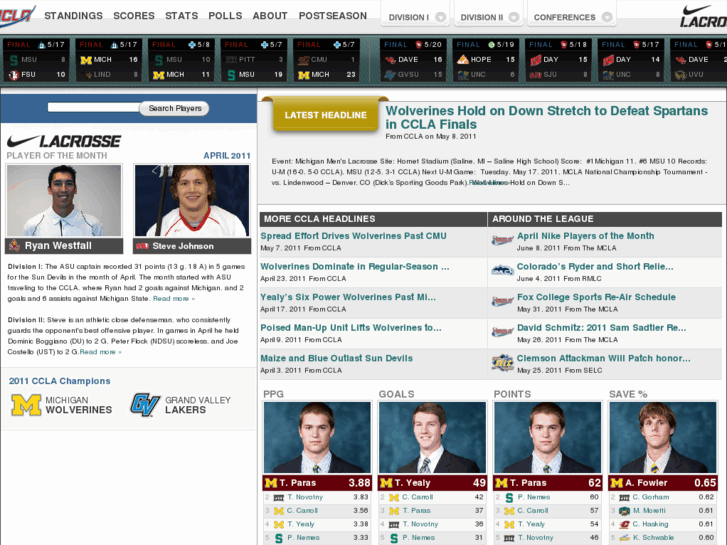Focus the player search input field
The width and height of the screenshot is (727, 545).
tap(94, 108)
